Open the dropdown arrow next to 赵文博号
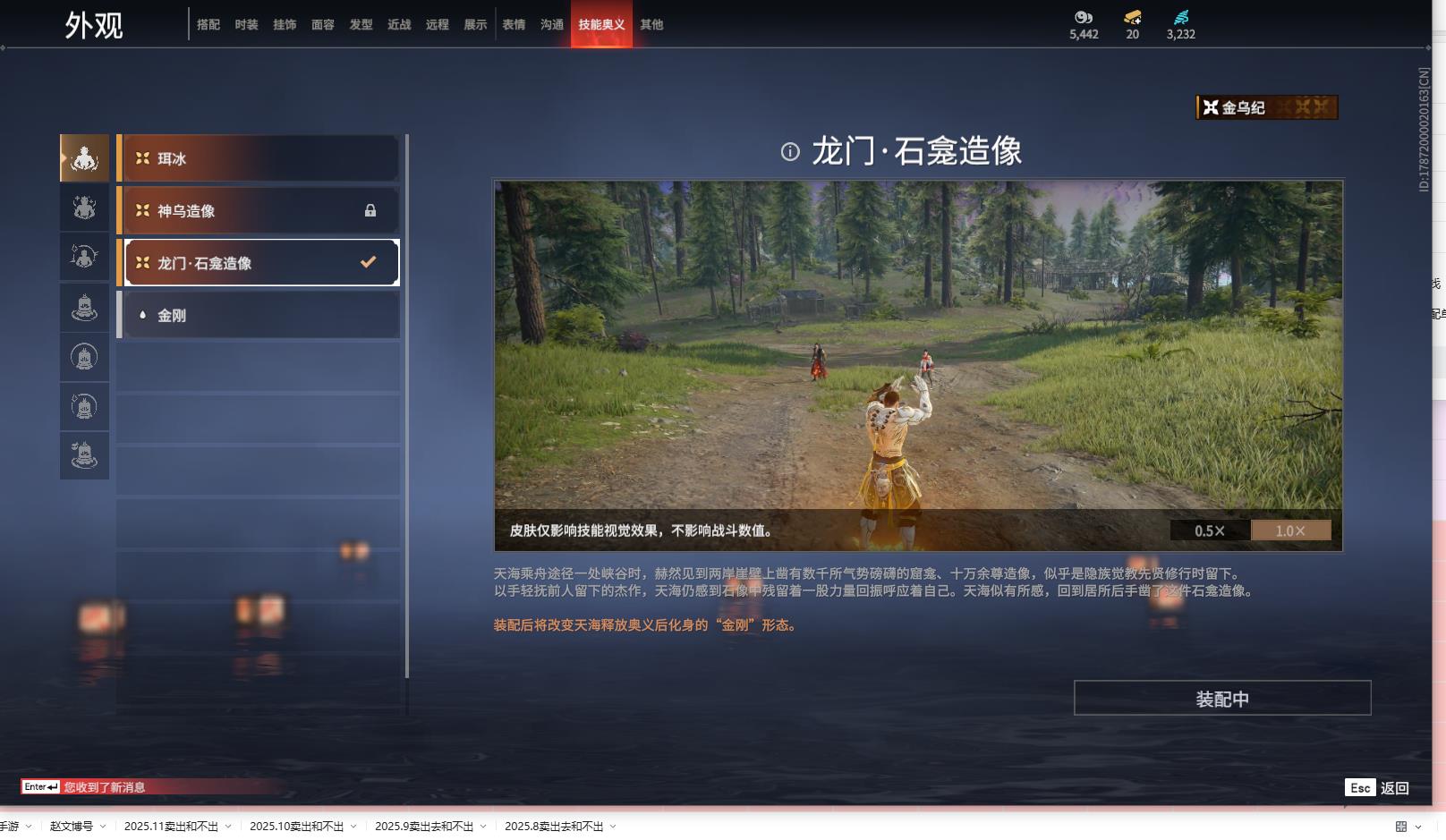This screenshot has width=1446, height=840. point(103,827)
